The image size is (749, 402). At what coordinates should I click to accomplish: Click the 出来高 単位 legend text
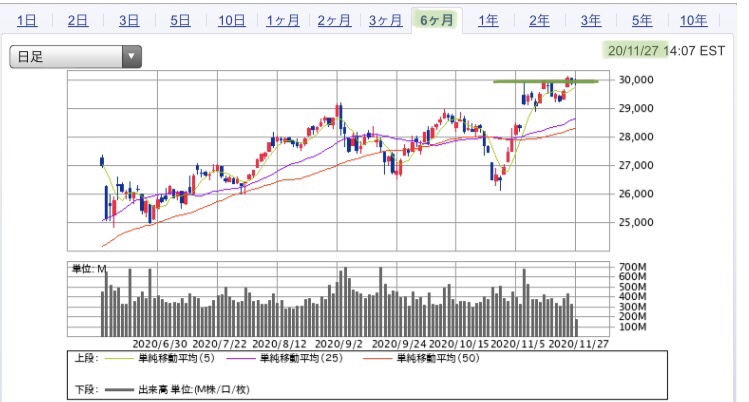coord(194,390)
